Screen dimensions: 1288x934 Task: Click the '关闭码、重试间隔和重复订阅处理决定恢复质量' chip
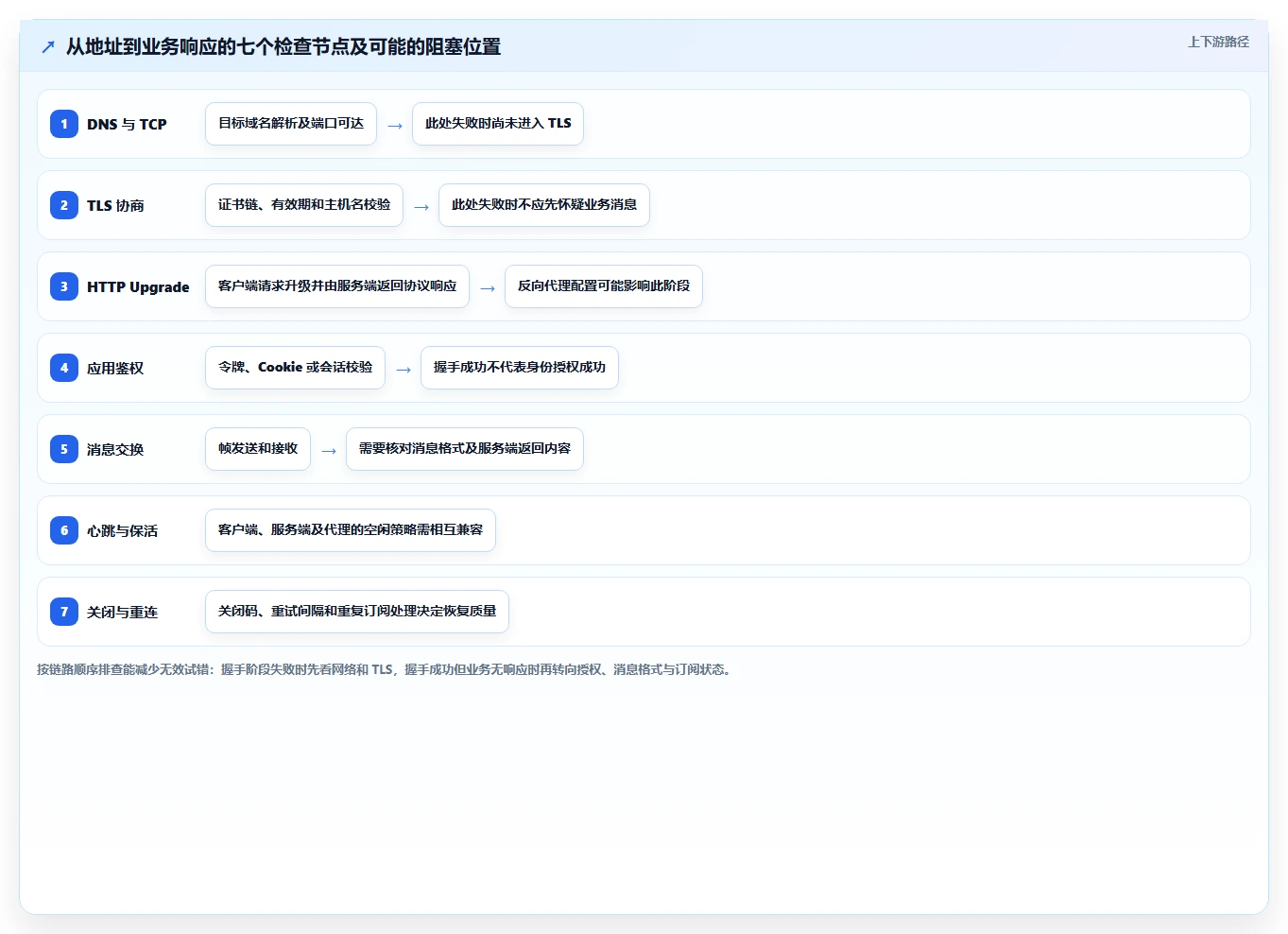pos(357,612)
